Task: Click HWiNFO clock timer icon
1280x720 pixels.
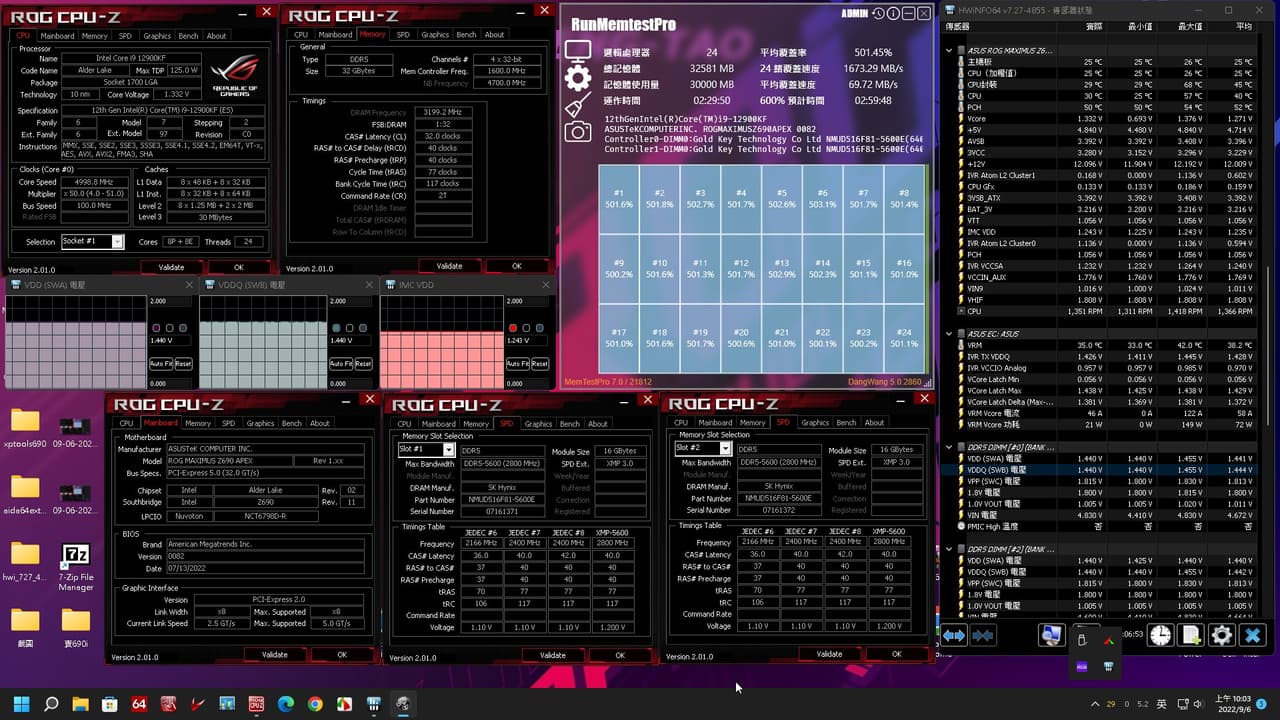Action: coord(1161,635)
